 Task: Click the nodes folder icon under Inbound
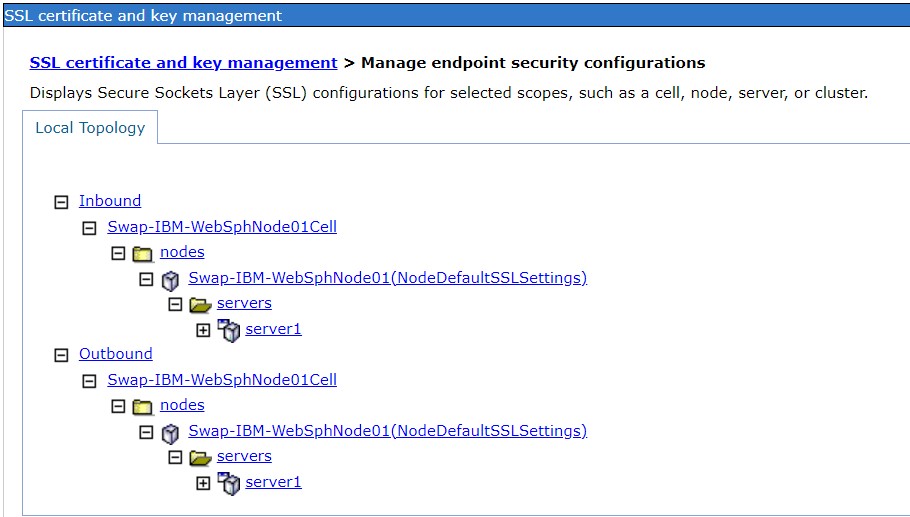[142, 254]
